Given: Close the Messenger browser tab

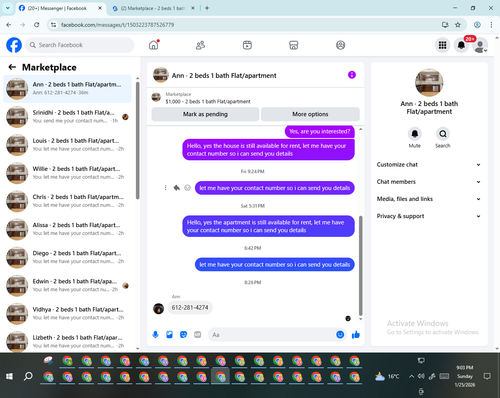Looking at the screenshot, I should click(100, 8).
